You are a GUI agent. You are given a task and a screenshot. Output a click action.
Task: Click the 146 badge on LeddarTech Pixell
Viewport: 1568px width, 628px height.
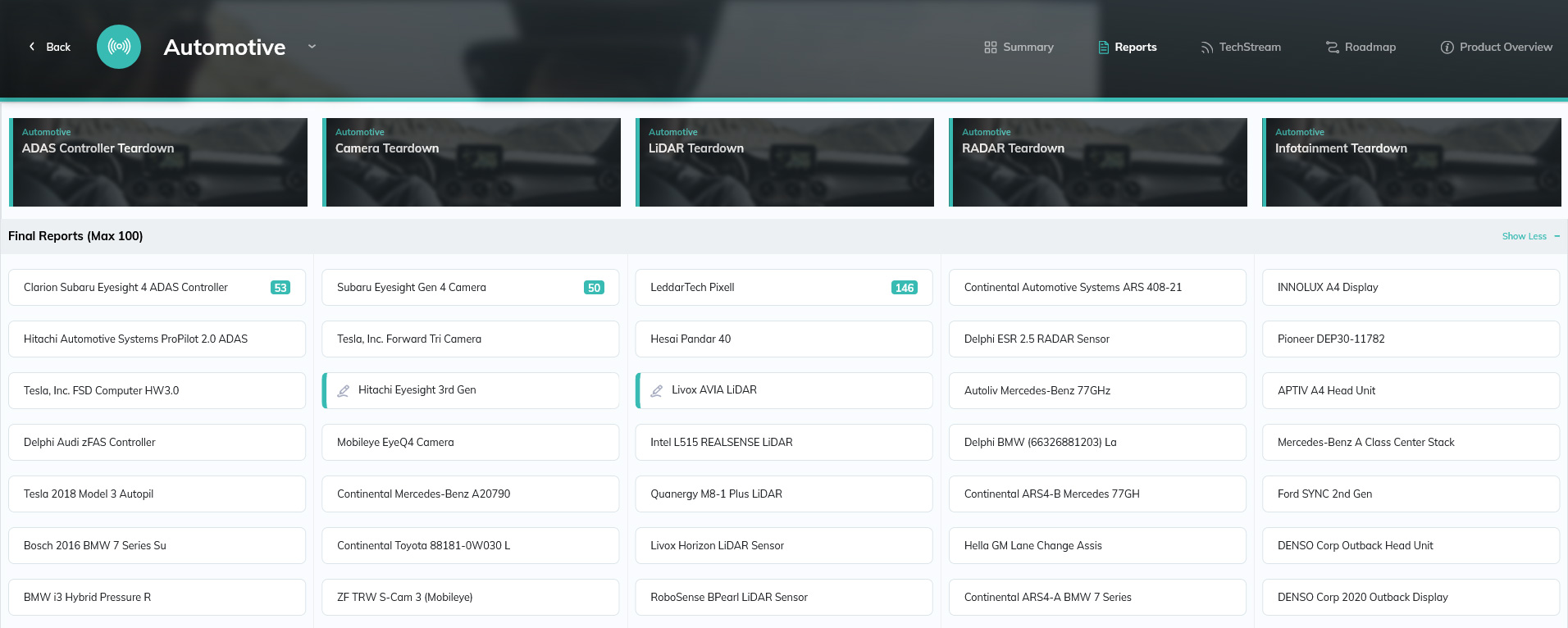[x=905, y=288]
